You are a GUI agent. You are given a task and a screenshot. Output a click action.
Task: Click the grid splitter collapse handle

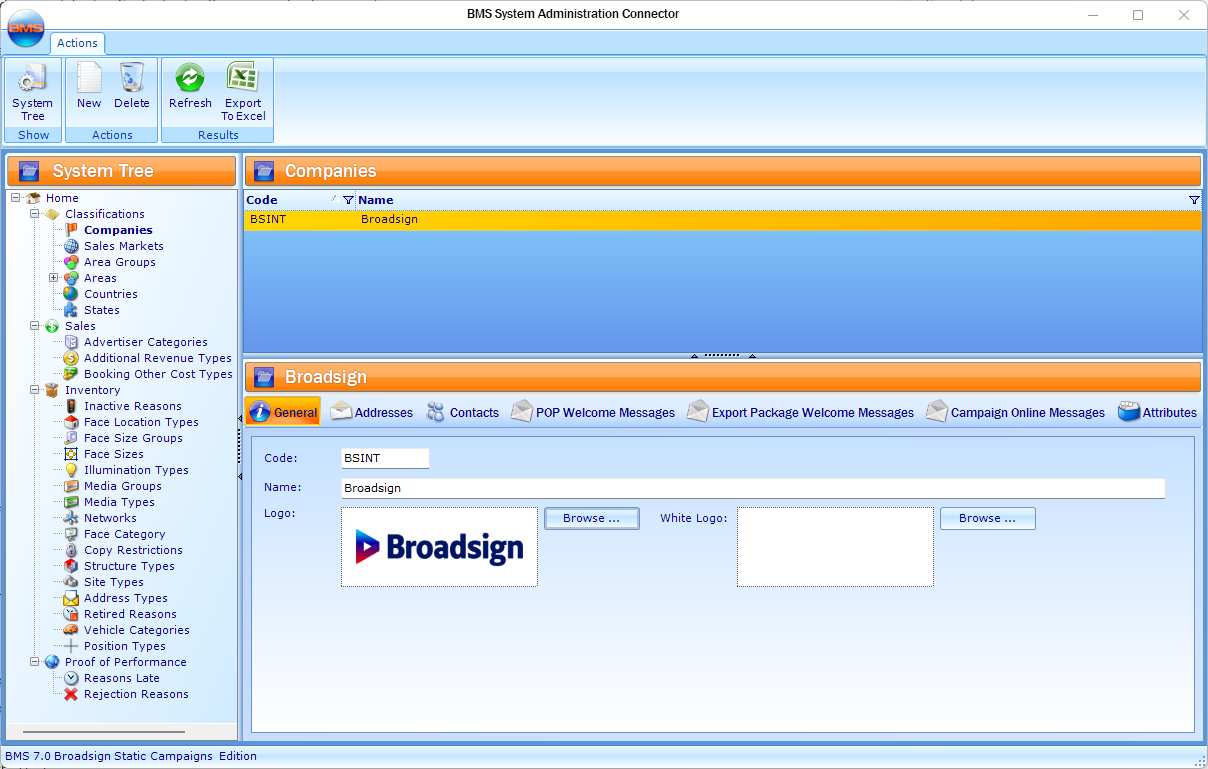722,356
